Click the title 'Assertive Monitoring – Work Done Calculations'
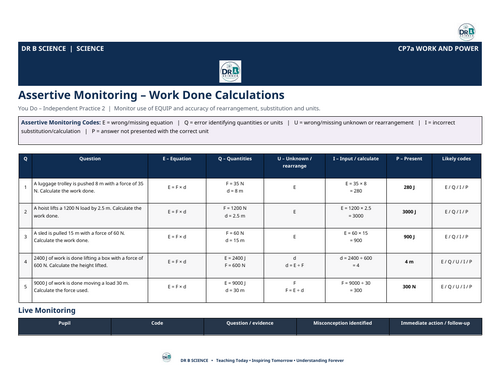The image size is (500, 386). [151, 95]
